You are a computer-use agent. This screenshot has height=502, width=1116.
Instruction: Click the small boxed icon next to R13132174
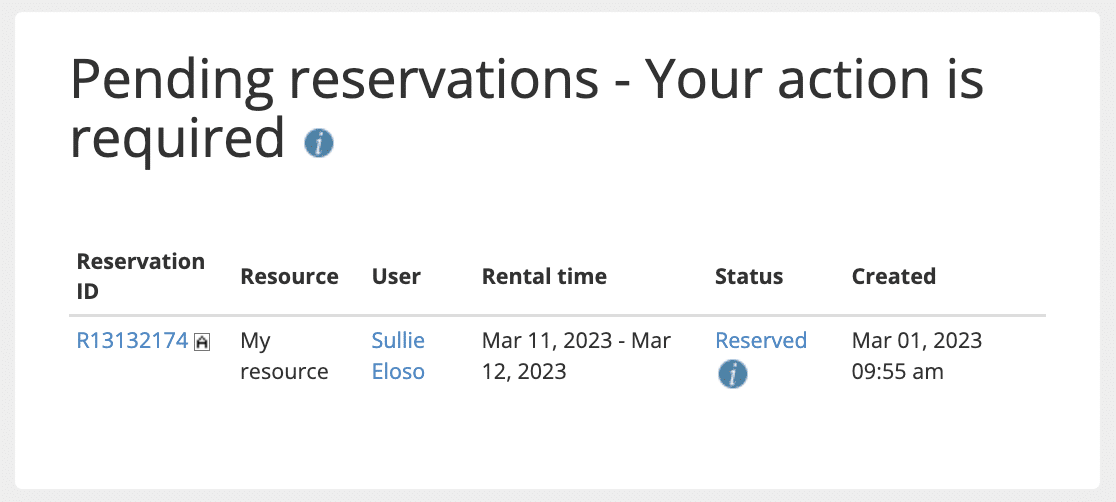click(202, 342)
